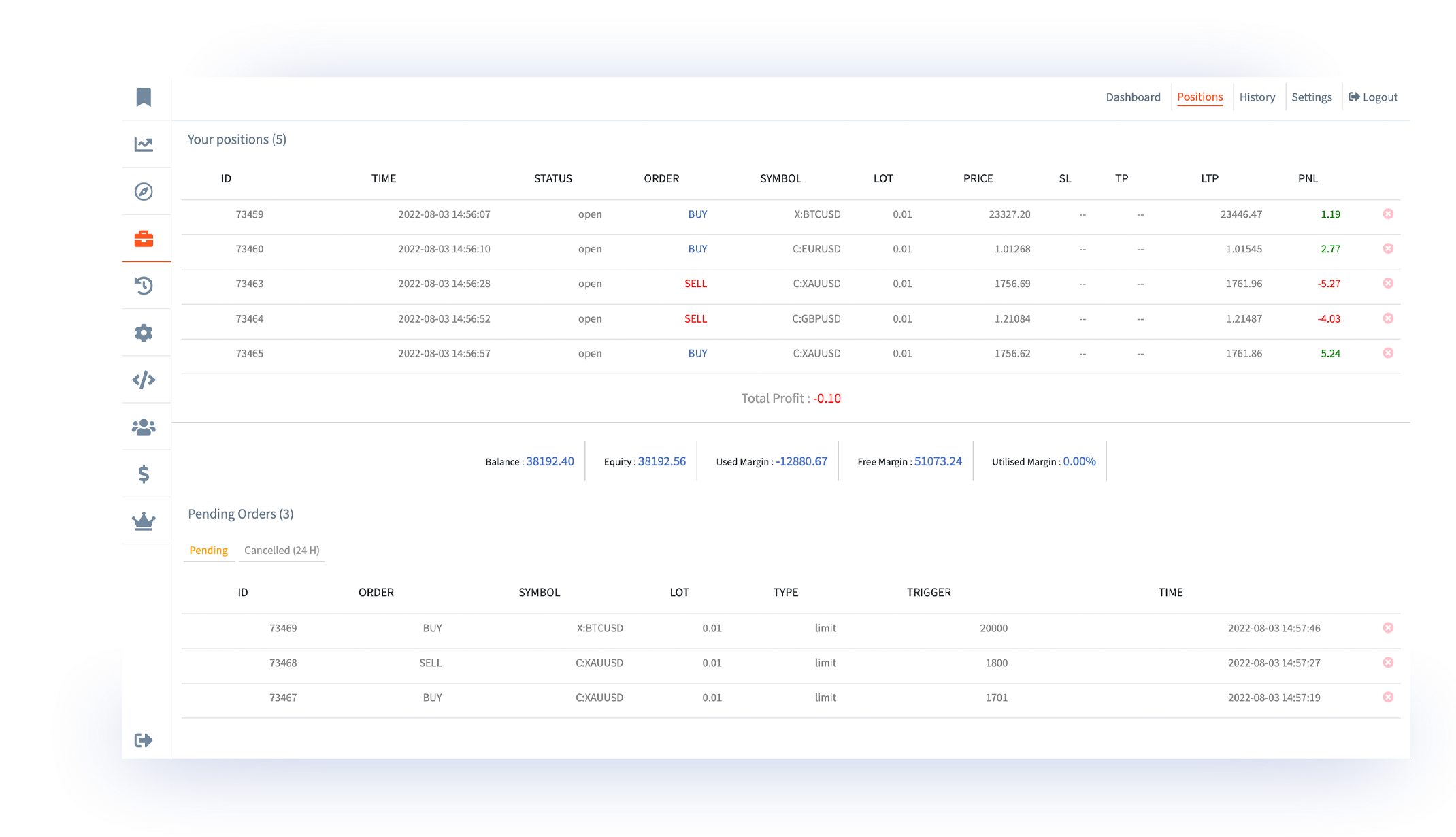Click the compass explore sidebar icon
The image size is (1456, 837).
click(x=144, y=191)
